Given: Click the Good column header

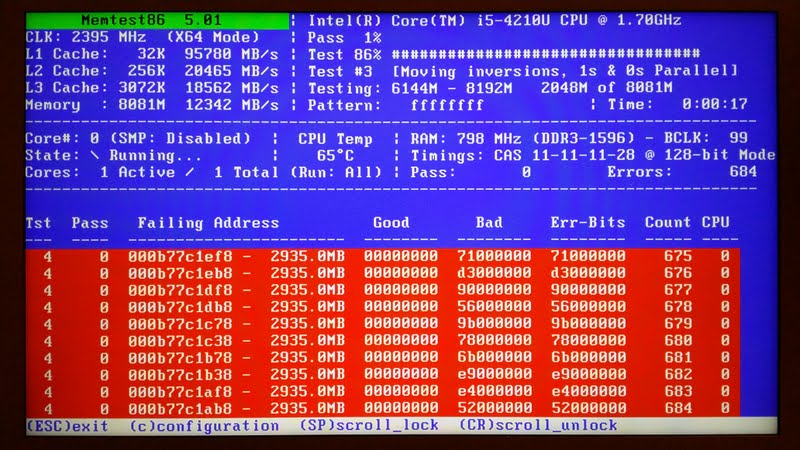Looking at the screenshot, I should 391,222.
